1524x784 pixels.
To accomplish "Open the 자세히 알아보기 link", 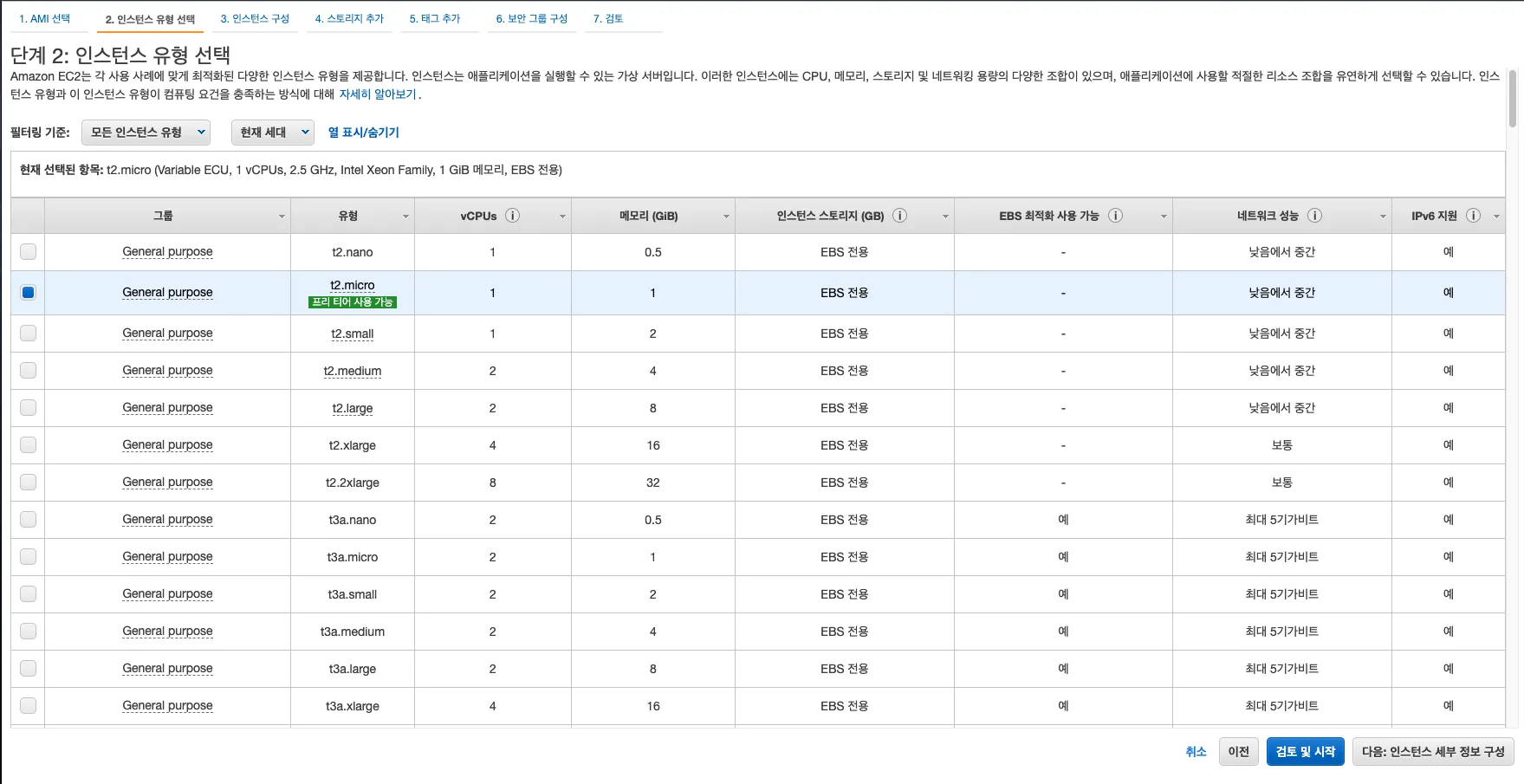I will tap(377, 94).
